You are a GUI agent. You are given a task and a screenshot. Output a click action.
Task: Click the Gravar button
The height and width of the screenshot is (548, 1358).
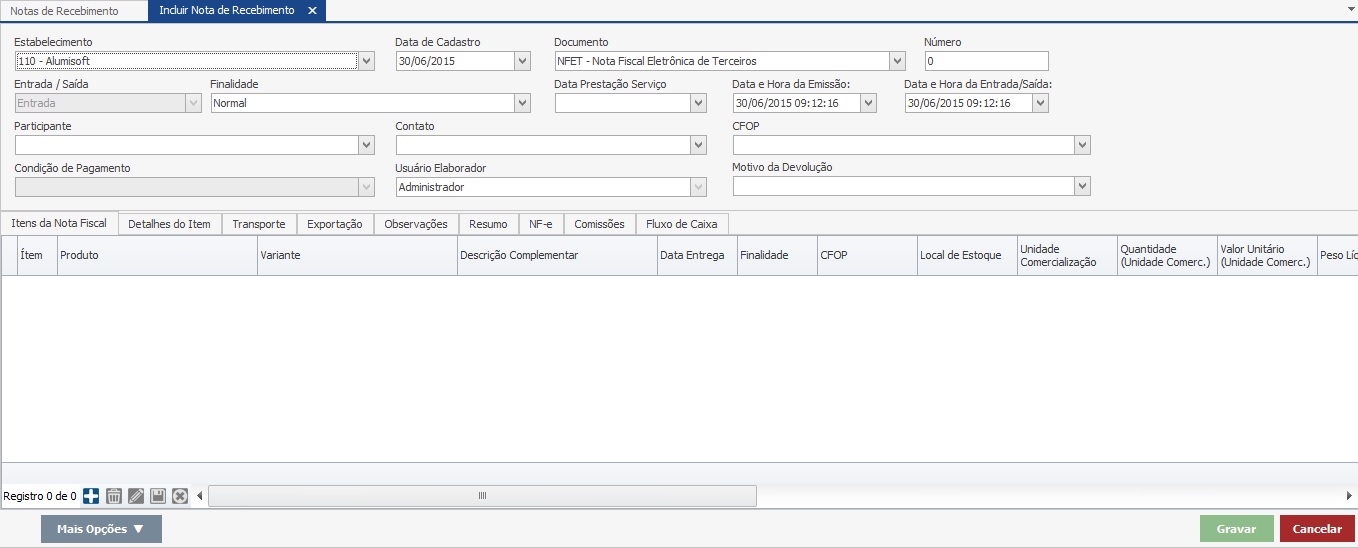(x=1236, y=529)
